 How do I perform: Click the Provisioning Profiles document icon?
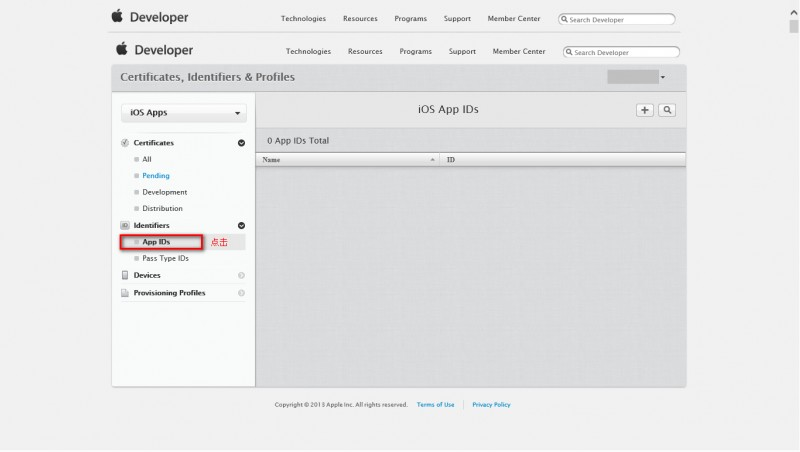tap(125, 293)
